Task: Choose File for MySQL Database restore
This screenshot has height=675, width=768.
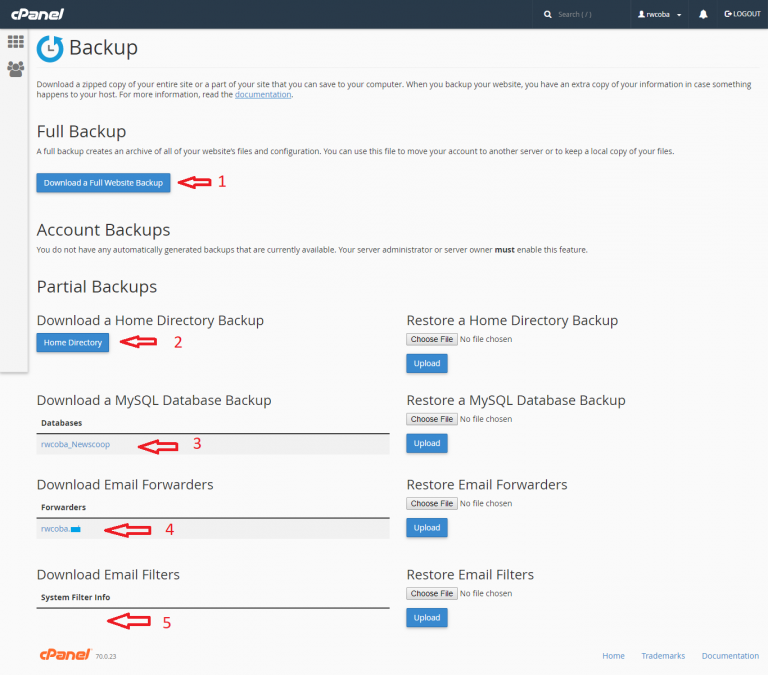Action: 432,419
